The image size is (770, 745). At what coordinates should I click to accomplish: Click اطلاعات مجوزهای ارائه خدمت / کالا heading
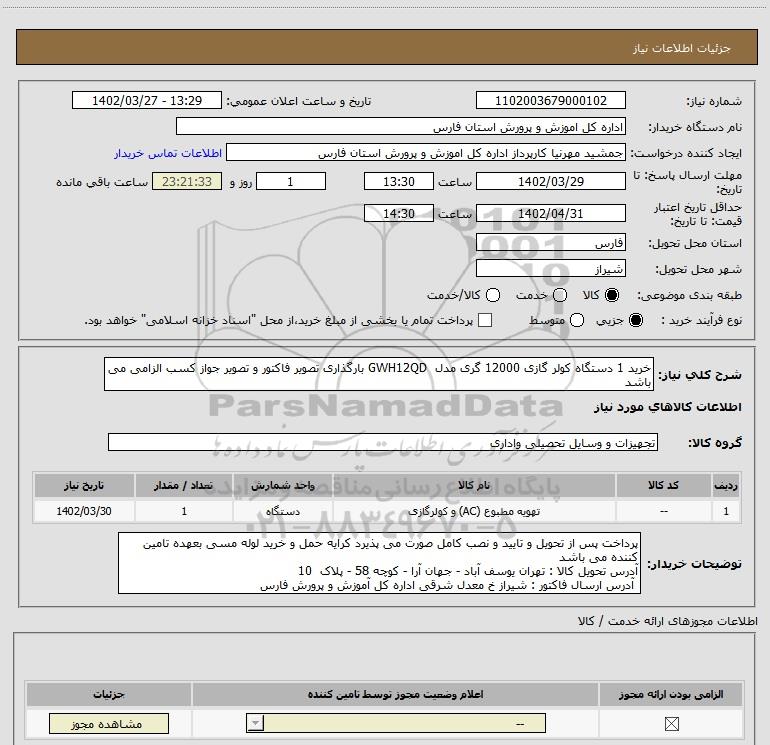(667, 621)
